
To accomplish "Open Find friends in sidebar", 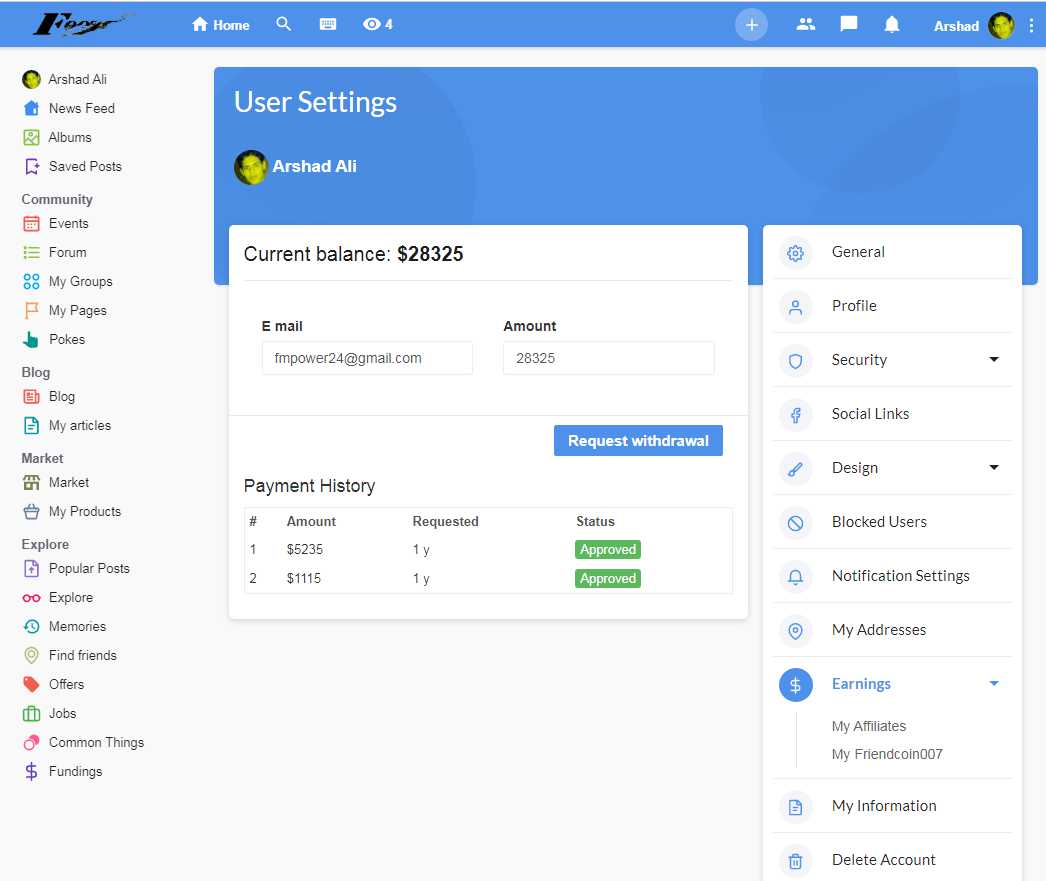I will (69, 656).
